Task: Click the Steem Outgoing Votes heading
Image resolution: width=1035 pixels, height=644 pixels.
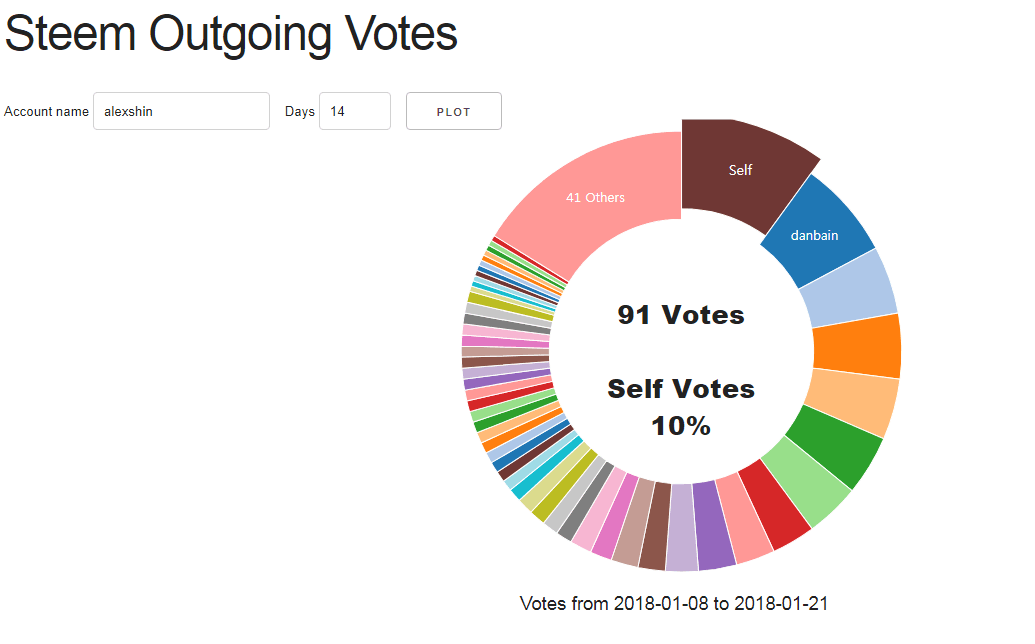Action: tap(231, 33)
